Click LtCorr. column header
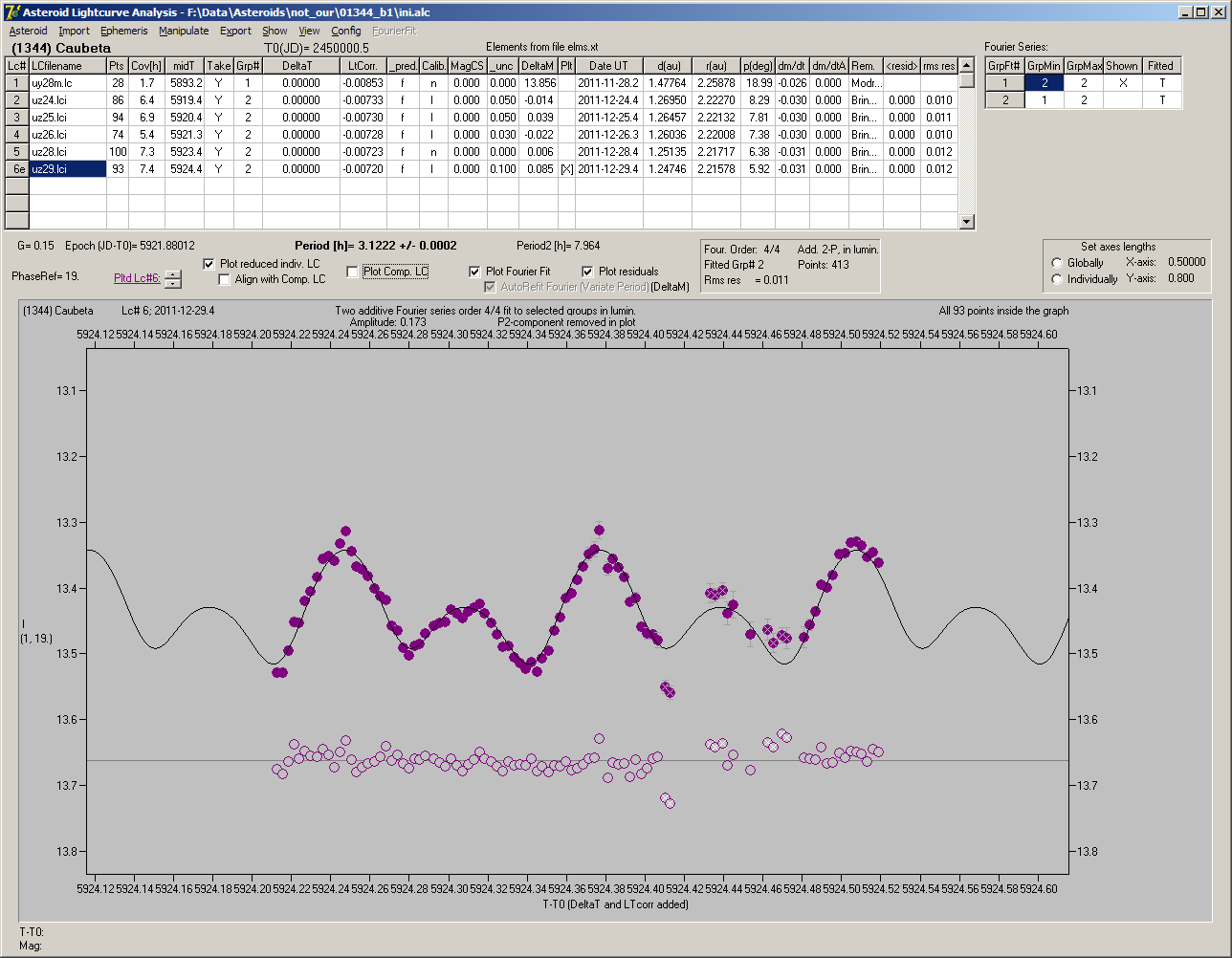Image resolution: width=1232 pixels, height=958 pixels. click(363, 66)
